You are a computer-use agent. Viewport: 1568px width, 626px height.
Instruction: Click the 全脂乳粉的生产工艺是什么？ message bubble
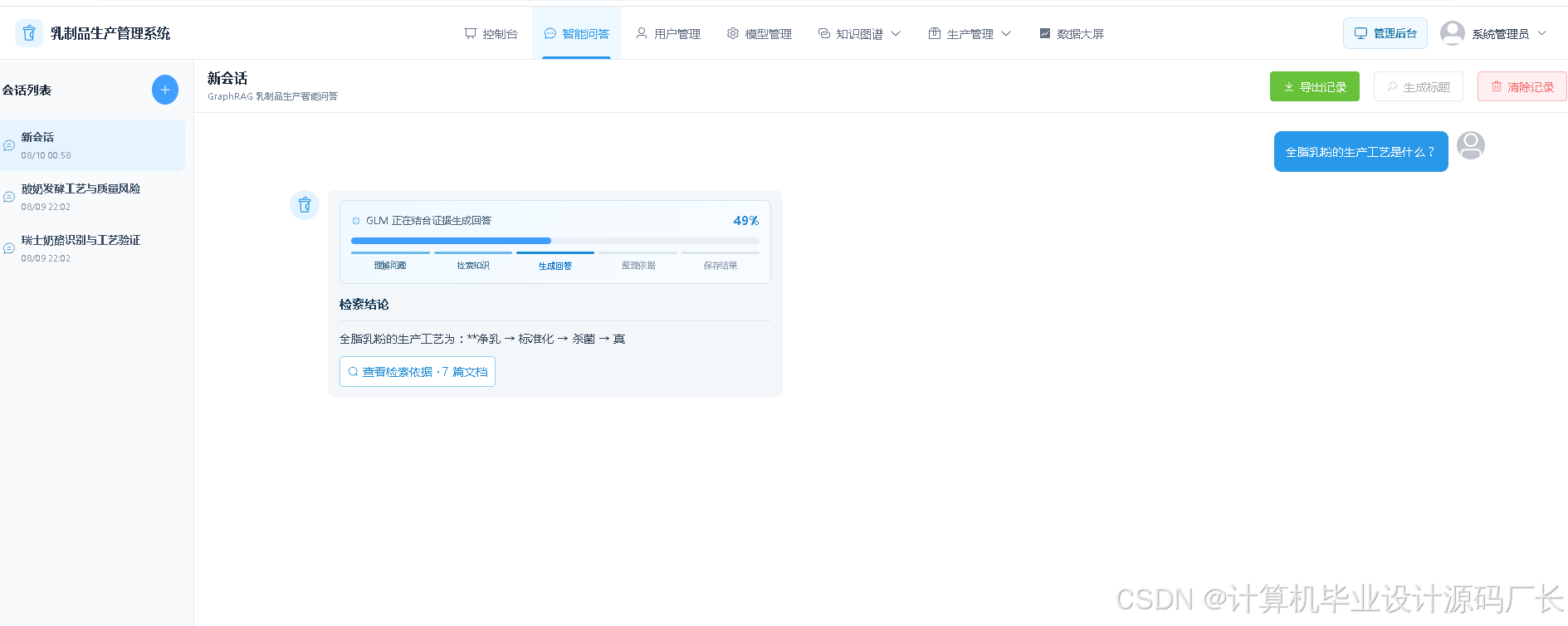point(1361,152)
